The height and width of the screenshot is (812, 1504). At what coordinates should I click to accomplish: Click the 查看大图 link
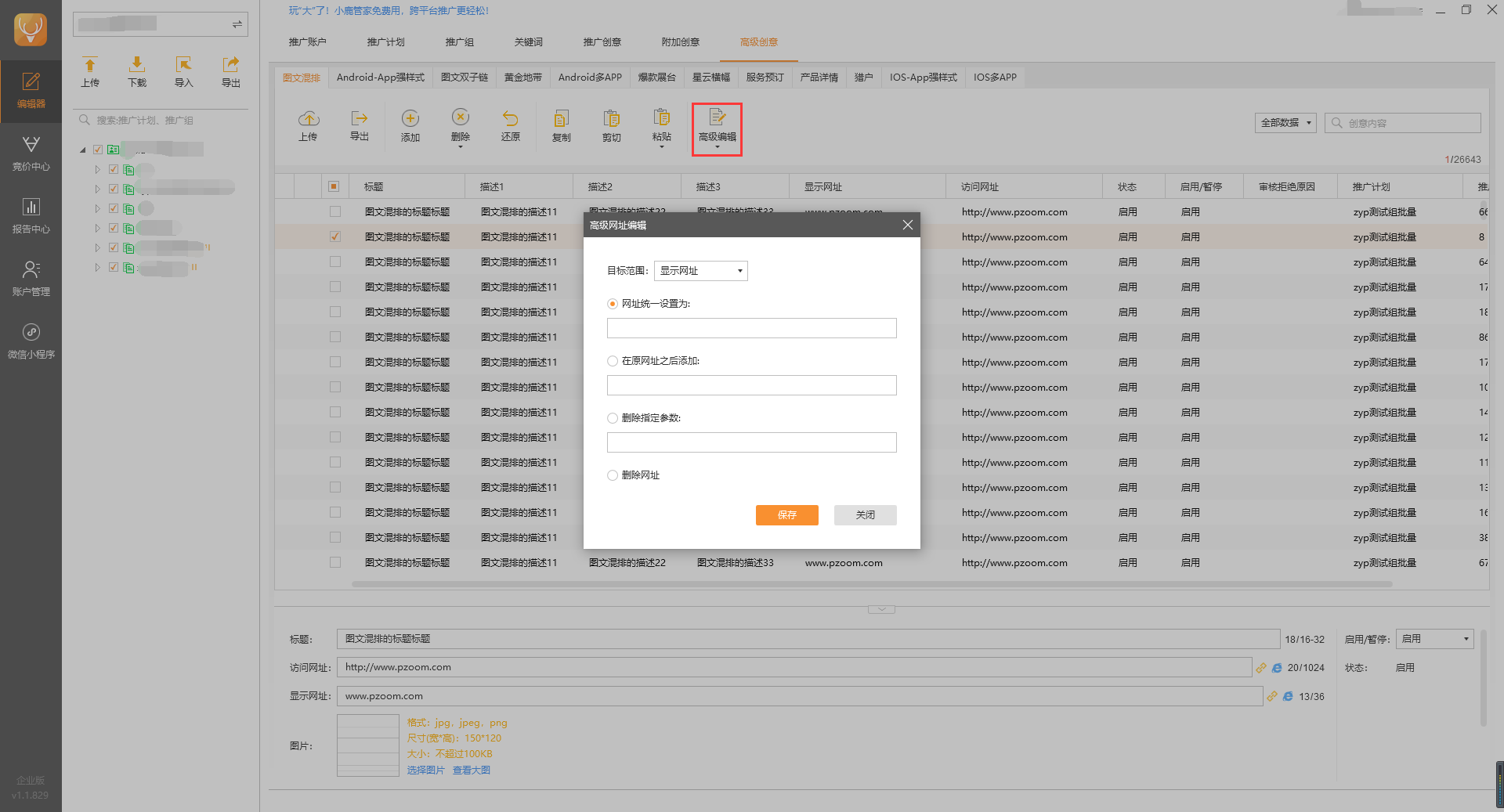point(472,770)
